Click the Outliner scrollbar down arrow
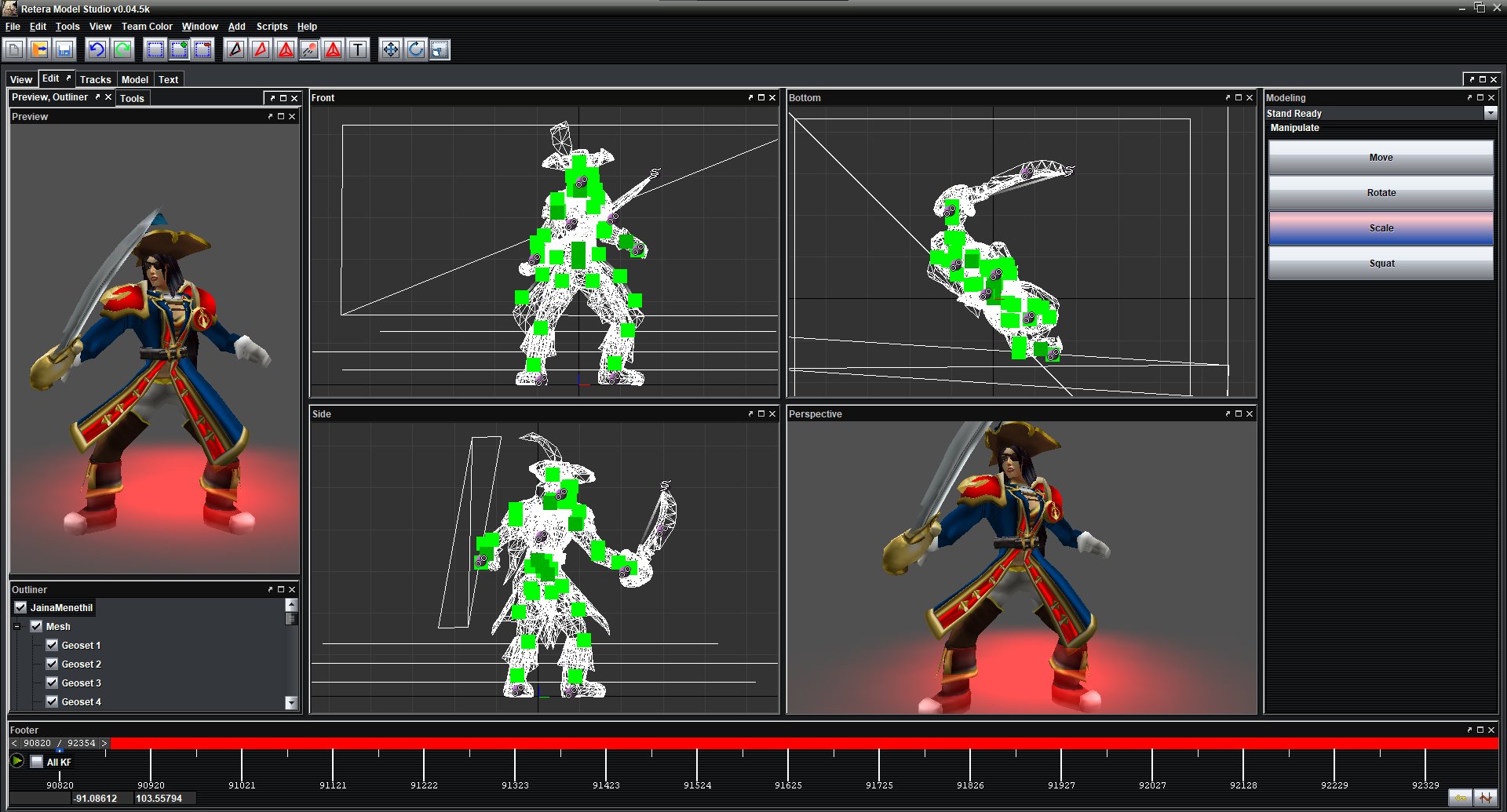 coord(291,703)
